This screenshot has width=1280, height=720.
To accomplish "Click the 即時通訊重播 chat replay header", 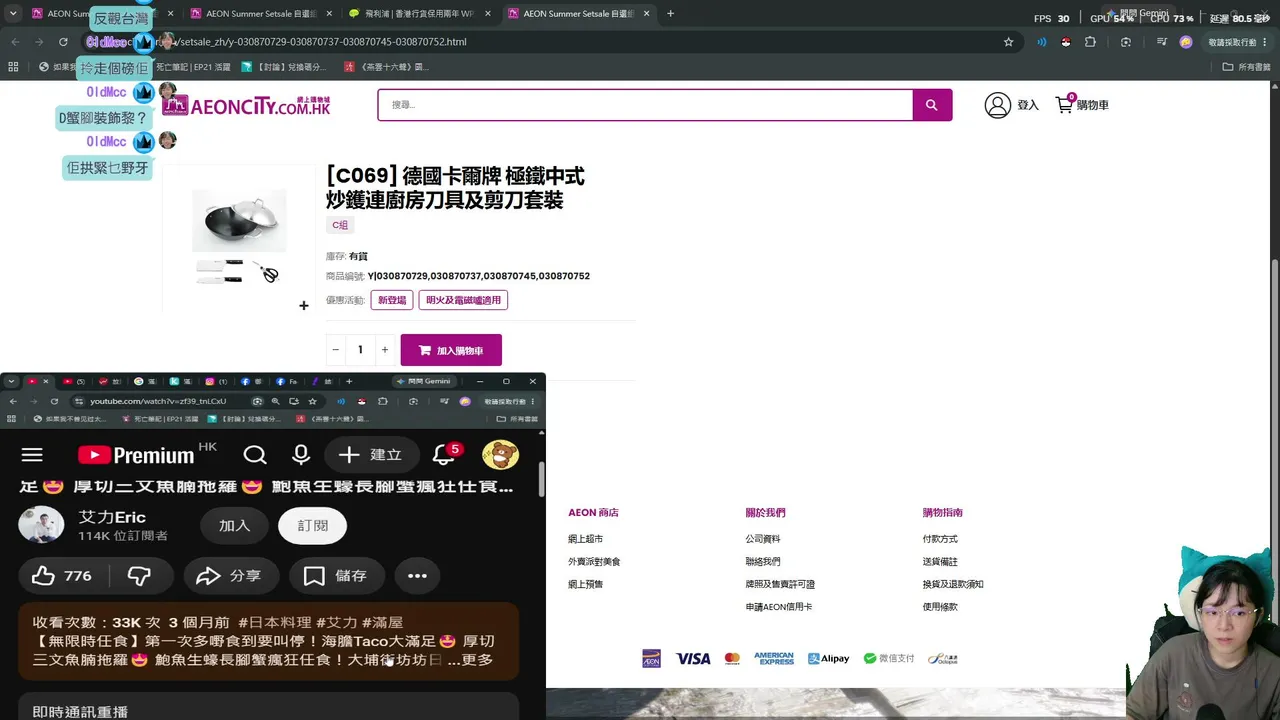I will point(80,712).
